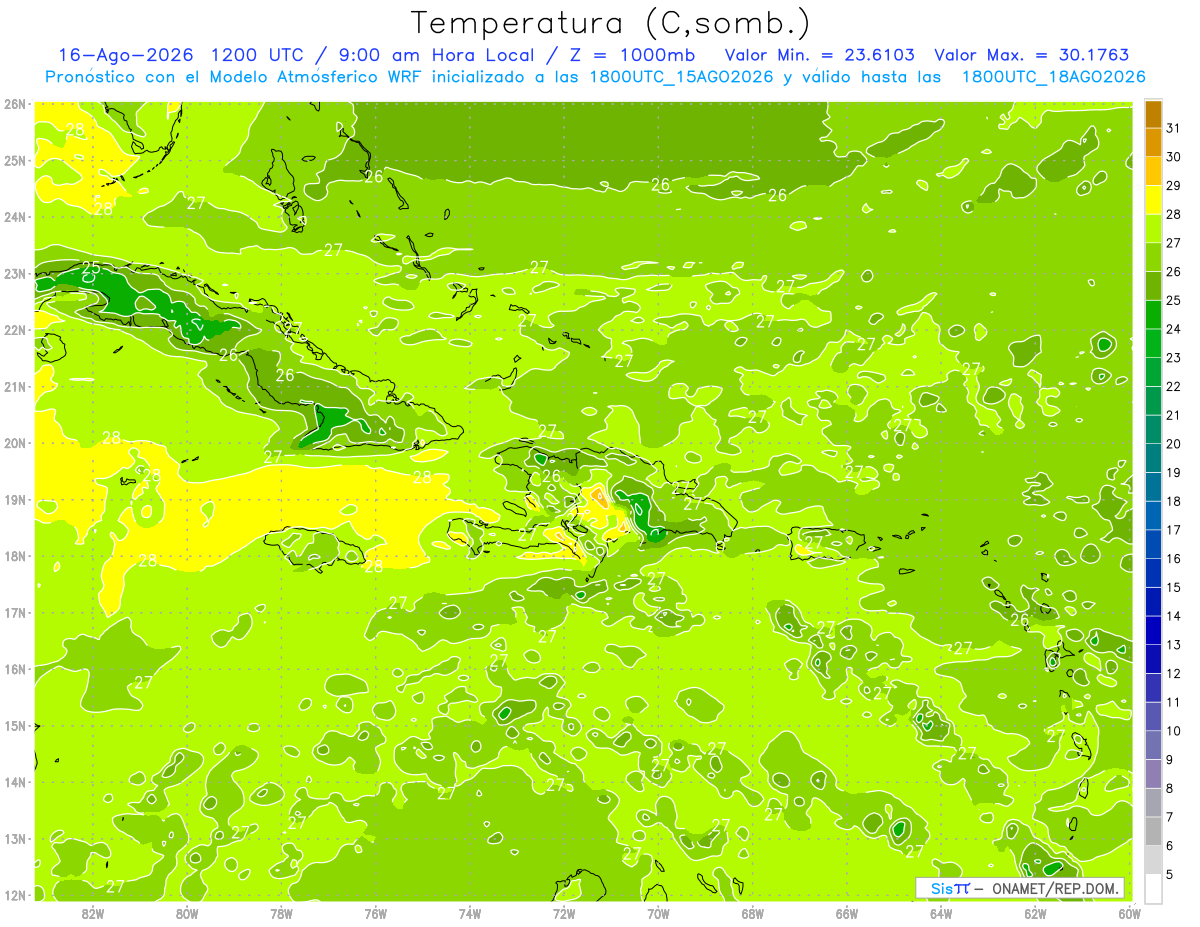Click the colorbar label '20'
1200x927 pixels.
(x=1174, y=443)
